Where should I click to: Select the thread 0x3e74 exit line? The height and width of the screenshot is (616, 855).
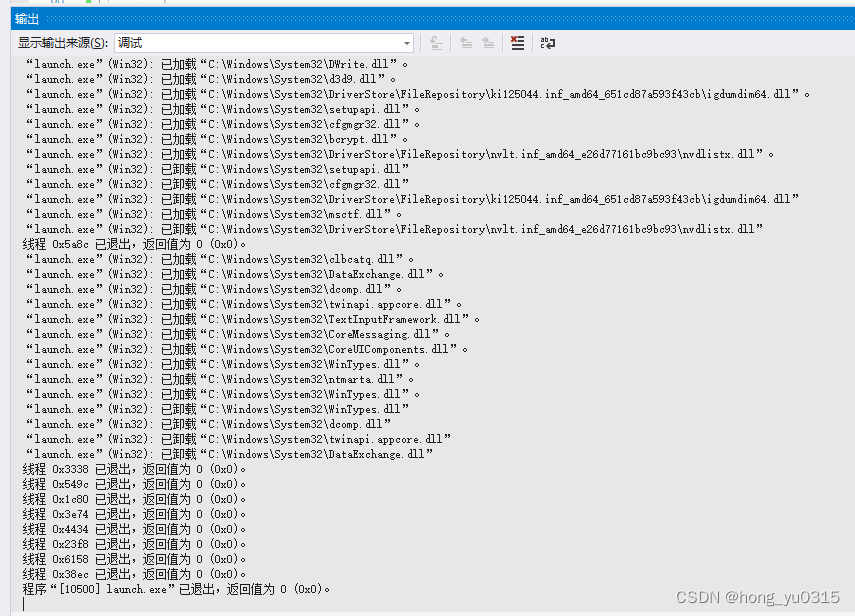coord(134,514)
